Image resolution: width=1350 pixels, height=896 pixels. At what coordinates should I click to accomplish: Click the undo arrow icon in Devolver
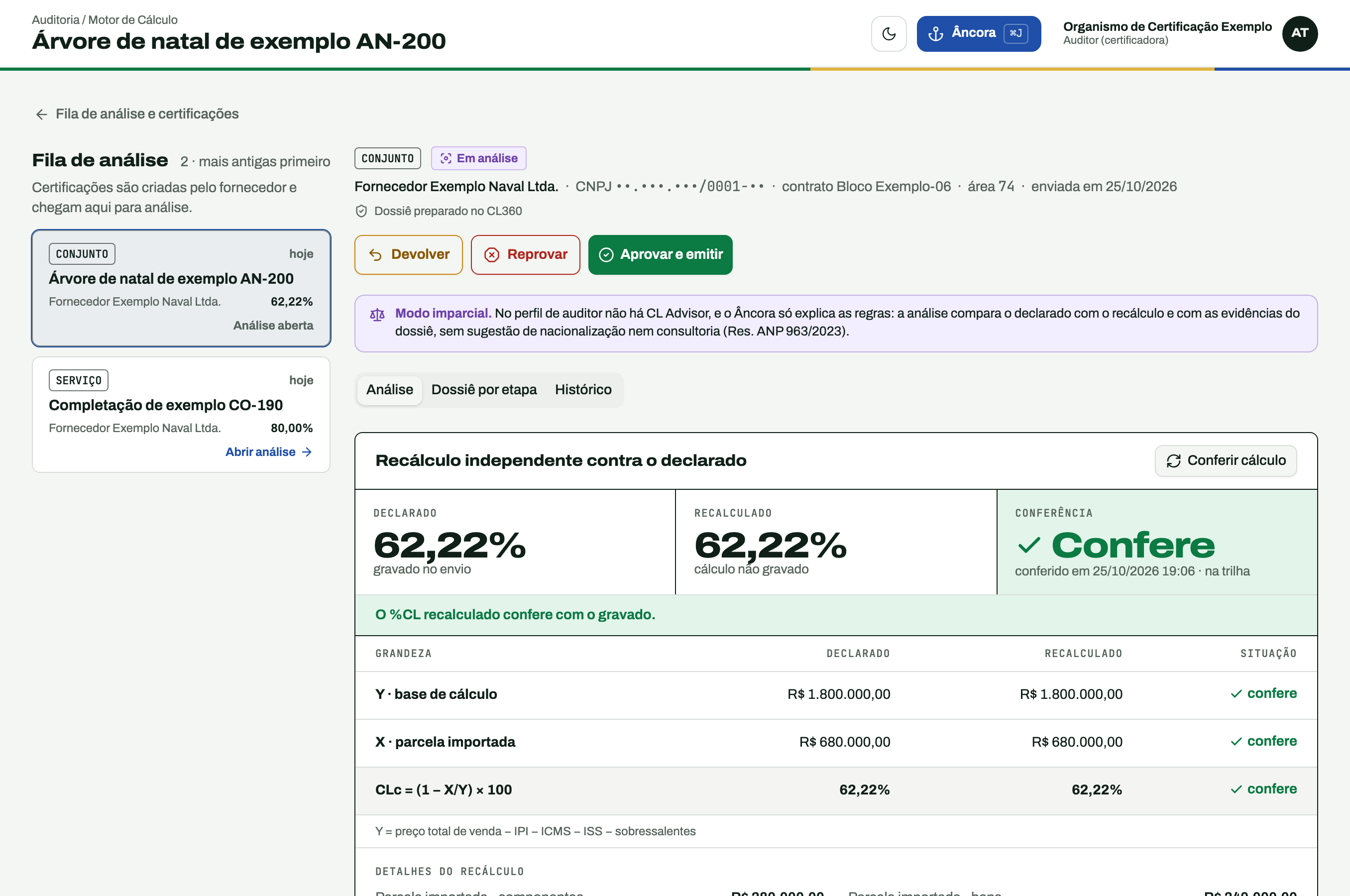click(375, 255)
